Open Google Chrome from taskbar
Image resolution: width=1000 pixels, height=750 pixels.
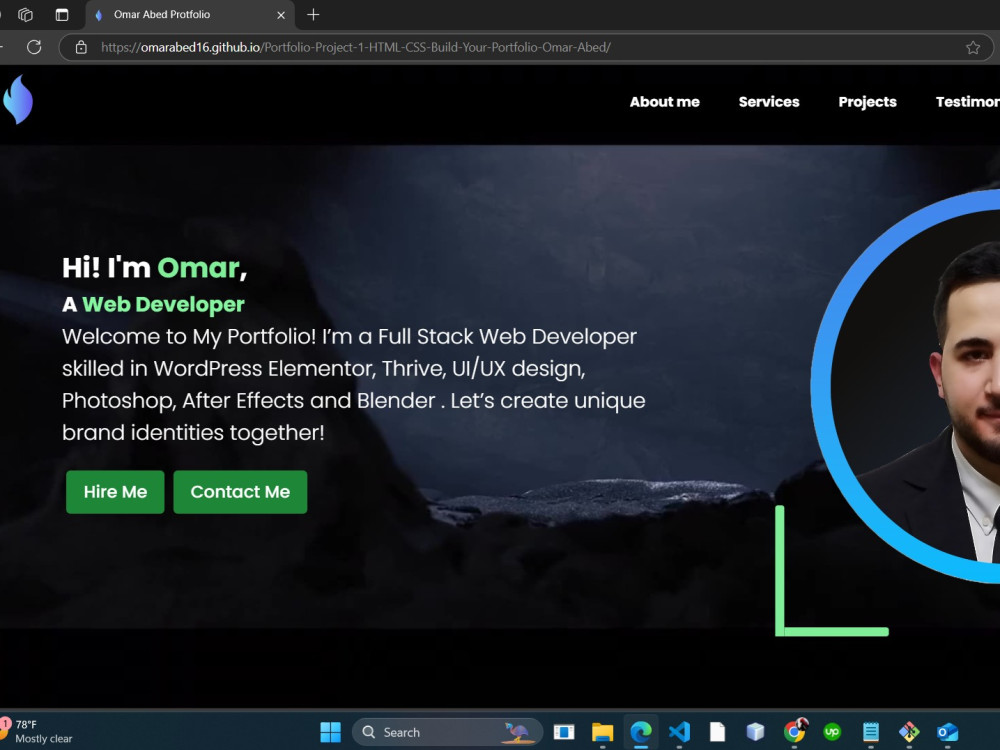(x=795, y=732)
